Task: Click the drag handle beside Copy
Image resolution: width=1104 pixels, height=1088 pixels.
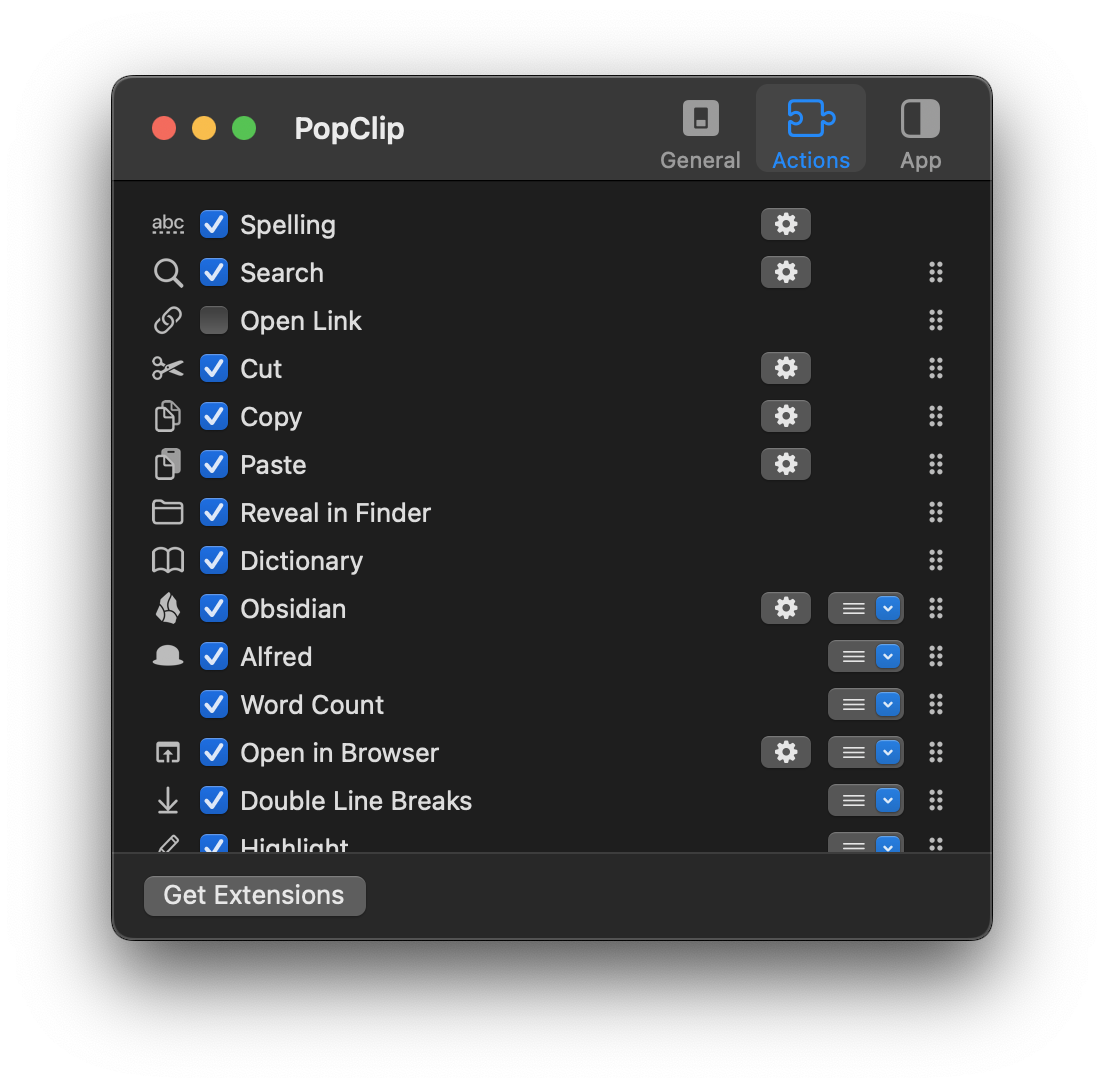Action: pyautogui.click(x=936, y=416)
